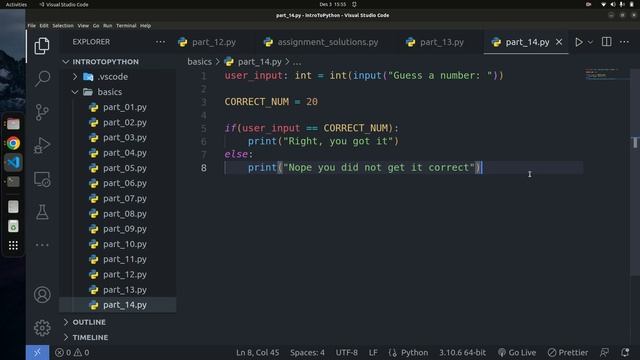640x360 pixels.
Task: Open Trash from the dock
Action: pos(13,226)
